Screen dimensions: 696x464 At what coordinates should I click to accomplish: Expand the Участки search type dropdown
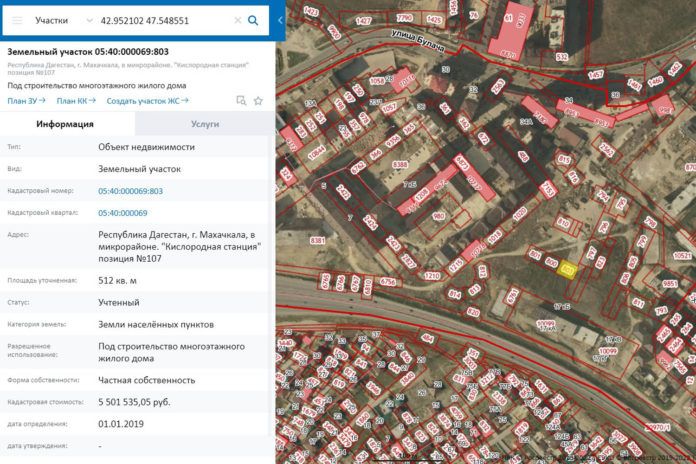(x=56, y=20)
